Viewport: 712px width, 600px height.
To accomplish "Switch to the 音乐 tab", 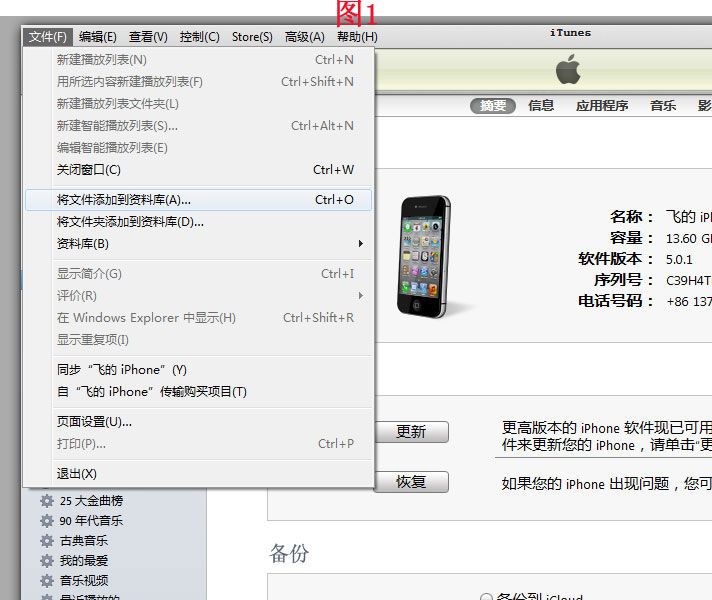I will click(663, 106).
